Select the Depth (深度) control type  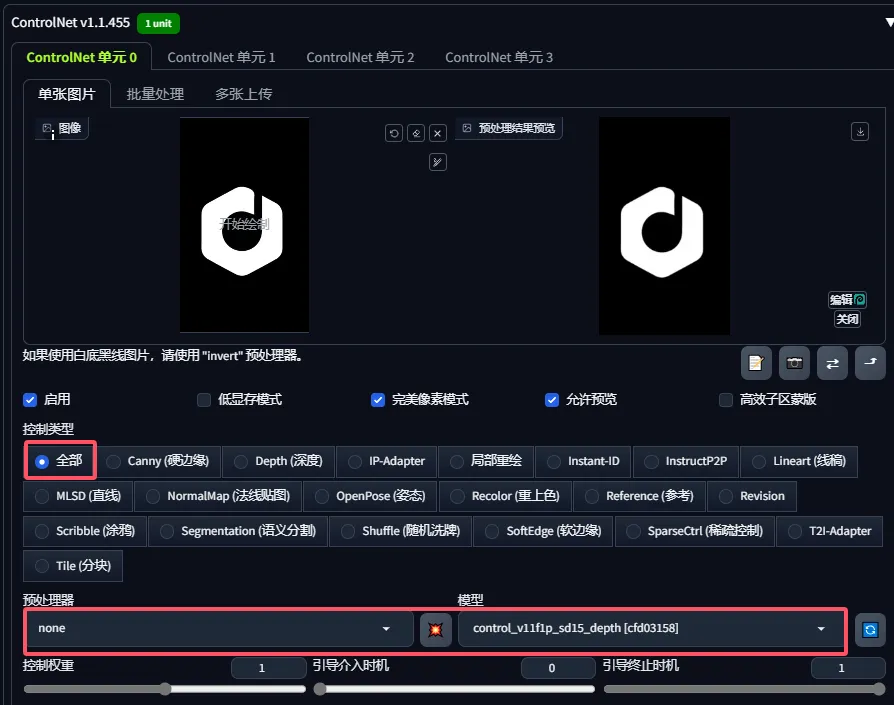(x=279, y=461)
